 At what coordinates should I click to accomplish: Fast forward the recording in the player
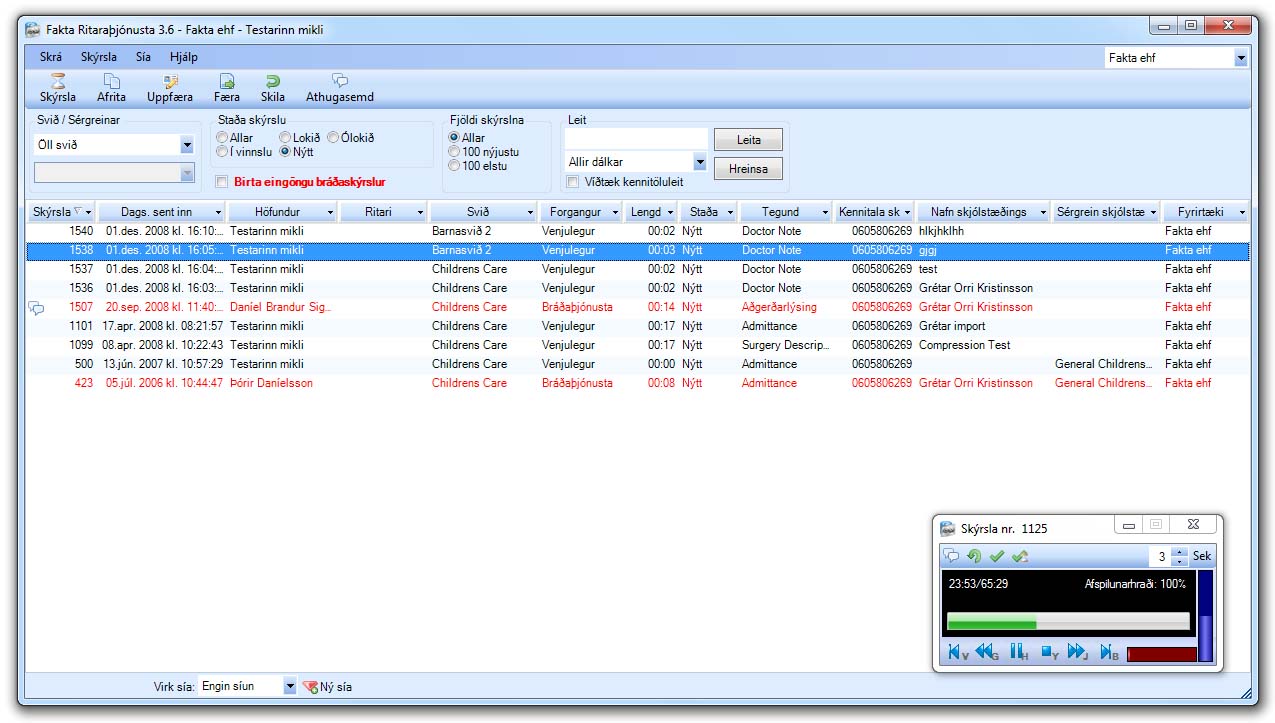click(1077, 653)
